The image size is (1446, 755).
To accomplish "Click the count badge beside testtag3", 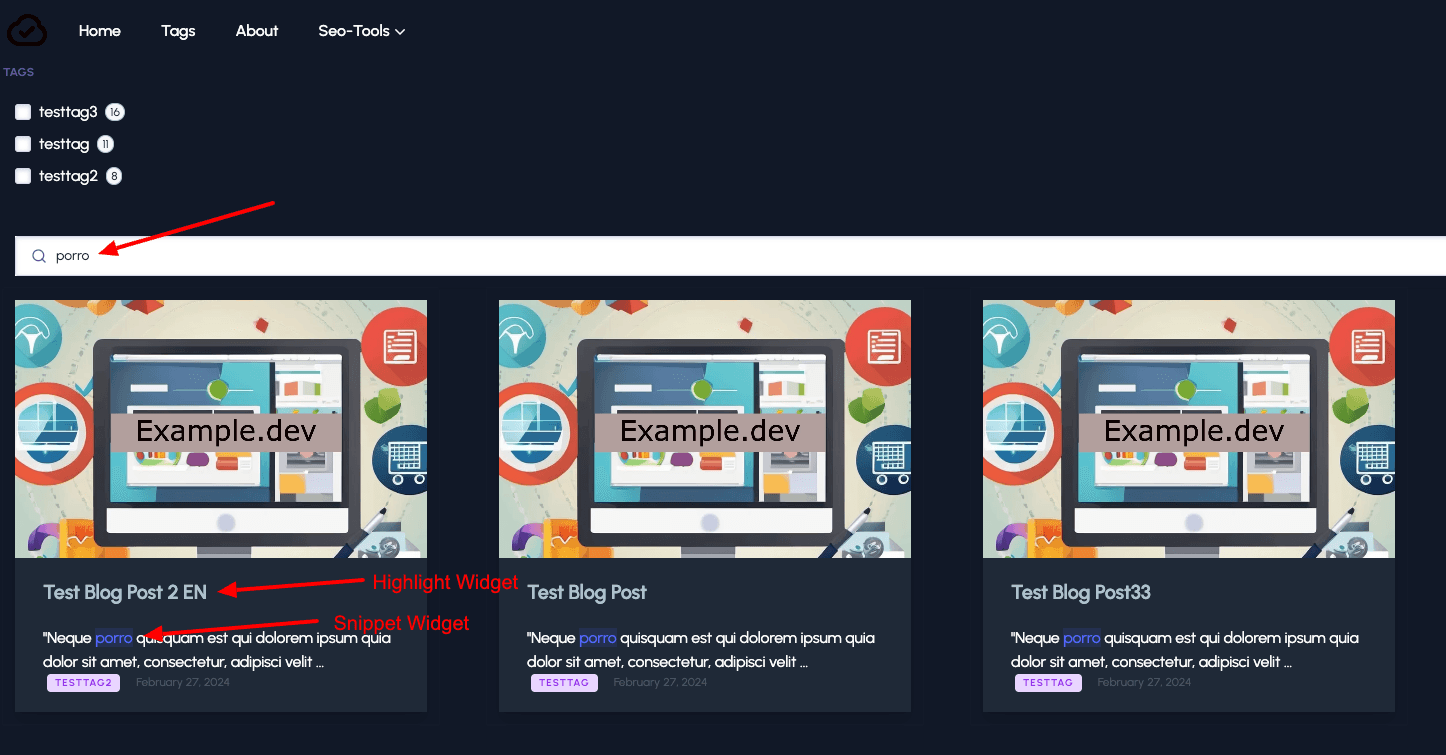I will click(x=115, y=112).
